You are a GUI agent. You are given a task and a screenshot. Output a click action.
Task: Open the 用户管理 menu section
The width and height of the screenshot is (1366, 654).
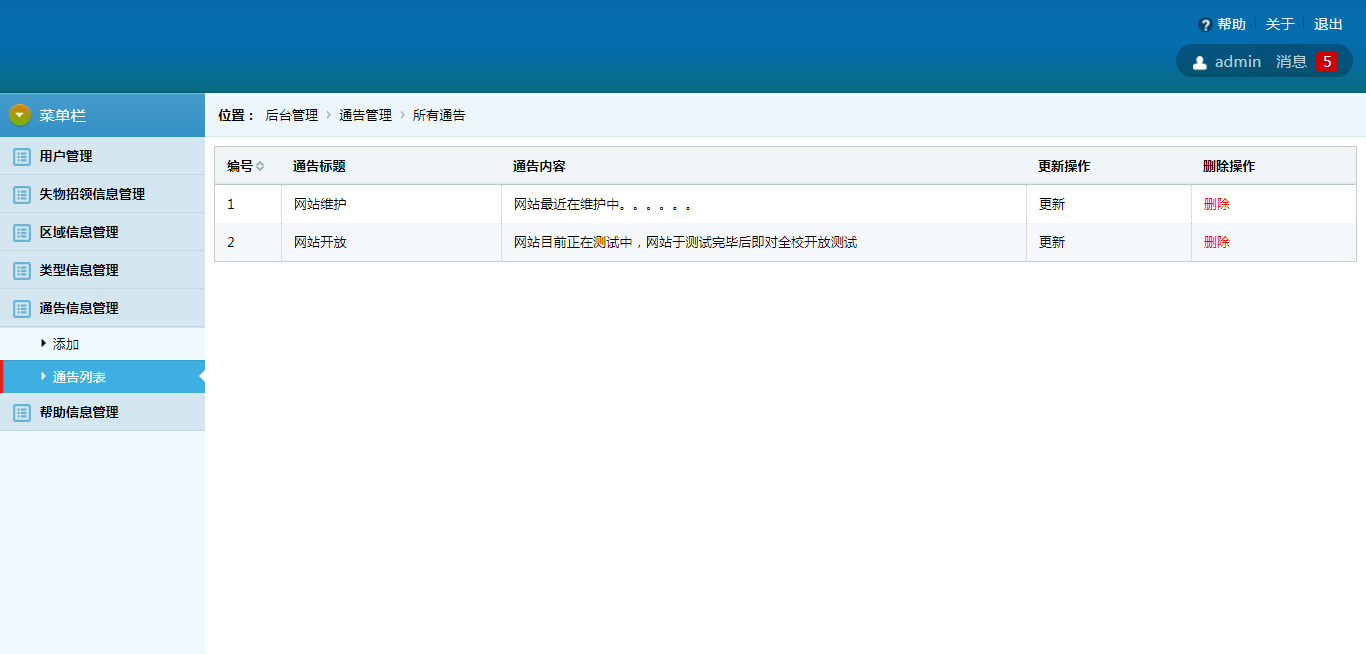(102, 156)
